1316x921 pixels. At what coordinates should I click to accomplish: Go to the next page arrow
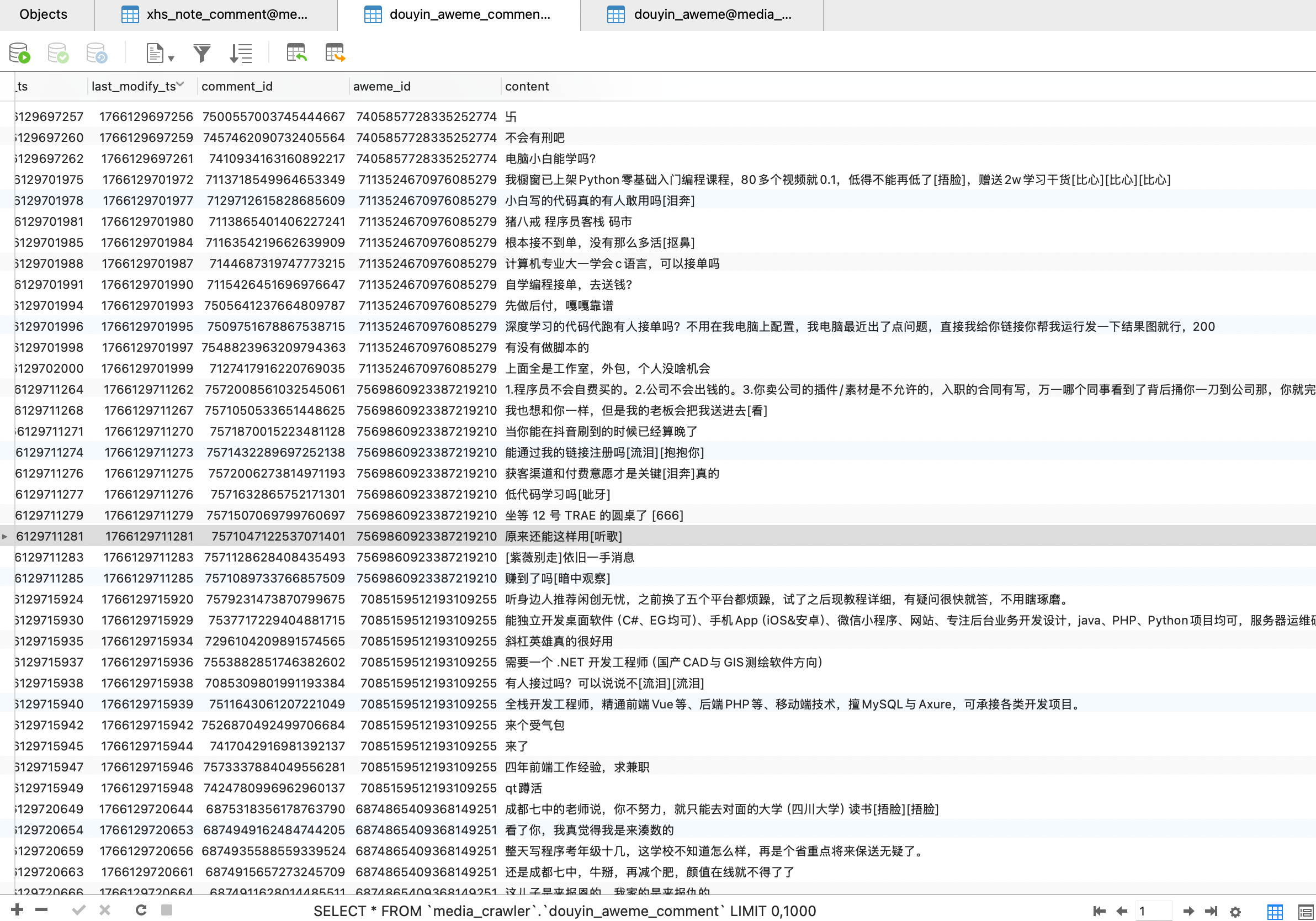pos(1188,911)
